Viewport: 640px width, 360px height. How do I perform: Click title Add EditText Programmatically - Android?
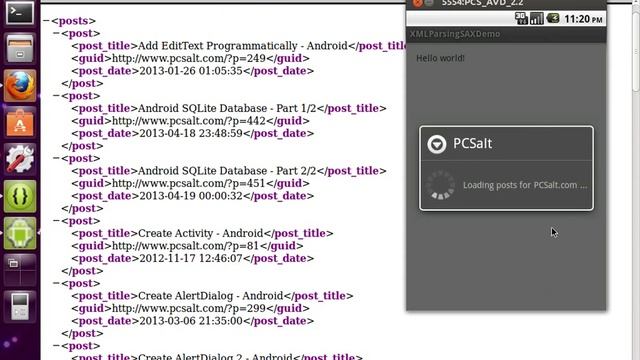point(243,46)
